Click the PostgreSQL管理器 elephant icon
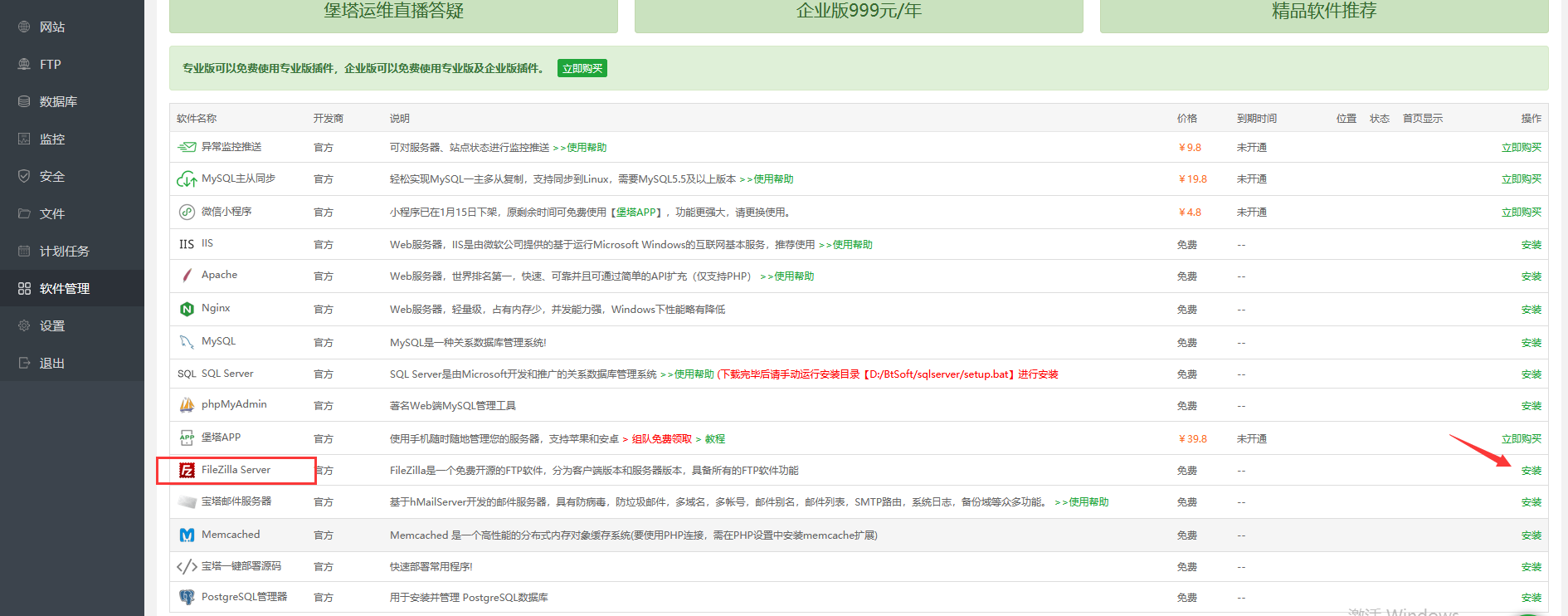This screenshot has height=616, width=1568. pyautogui.click(x=187, y=597)
